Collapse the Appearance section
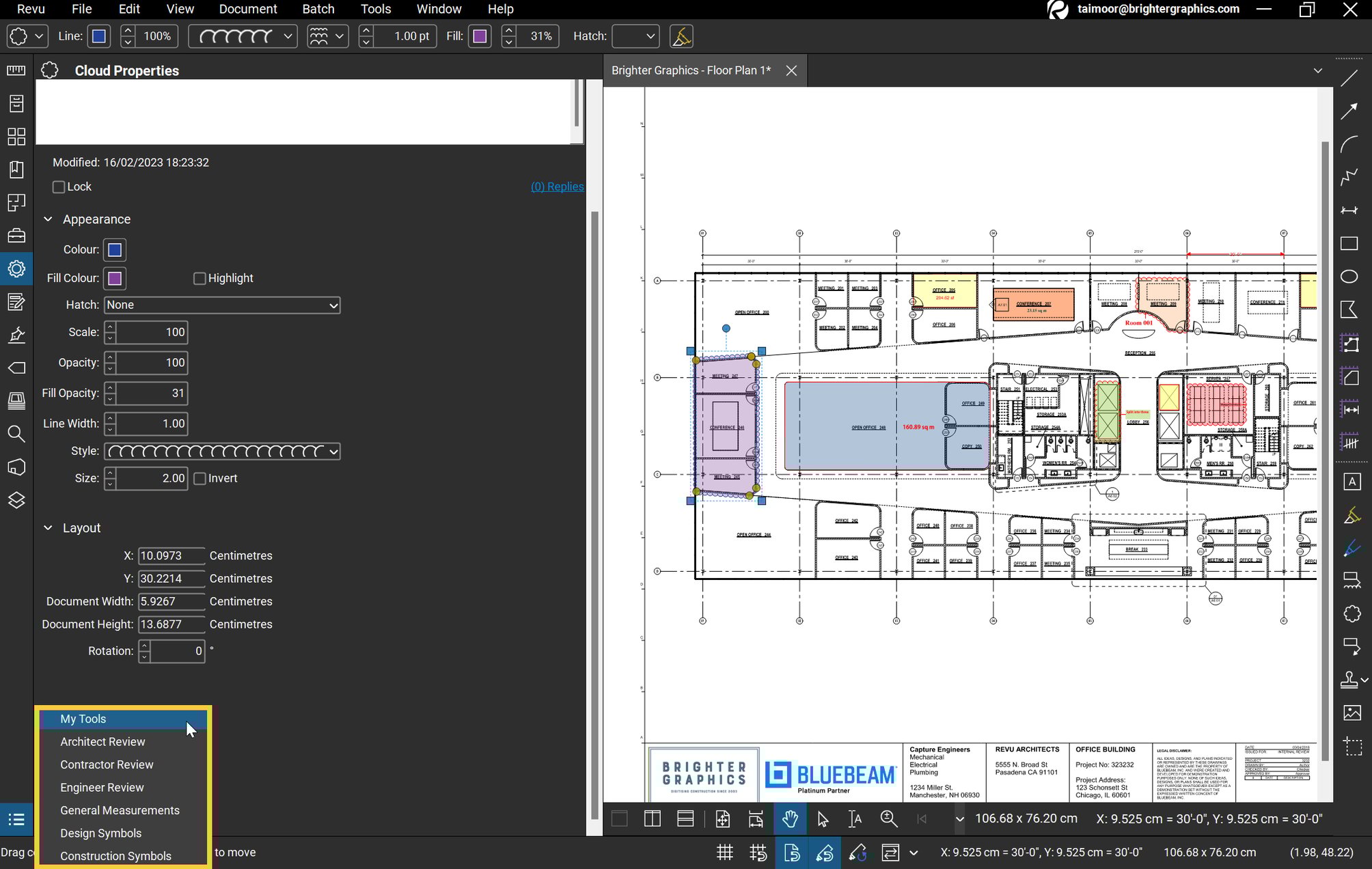 click(x=48, y=219)
